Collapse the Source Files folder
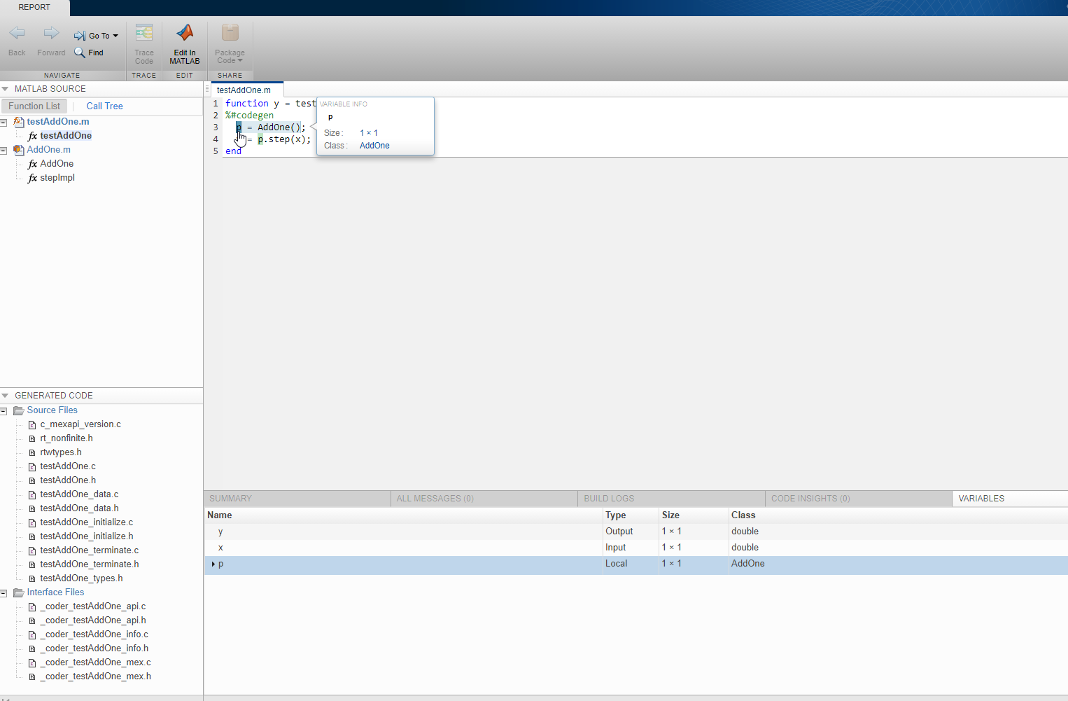 click(4, 409)
